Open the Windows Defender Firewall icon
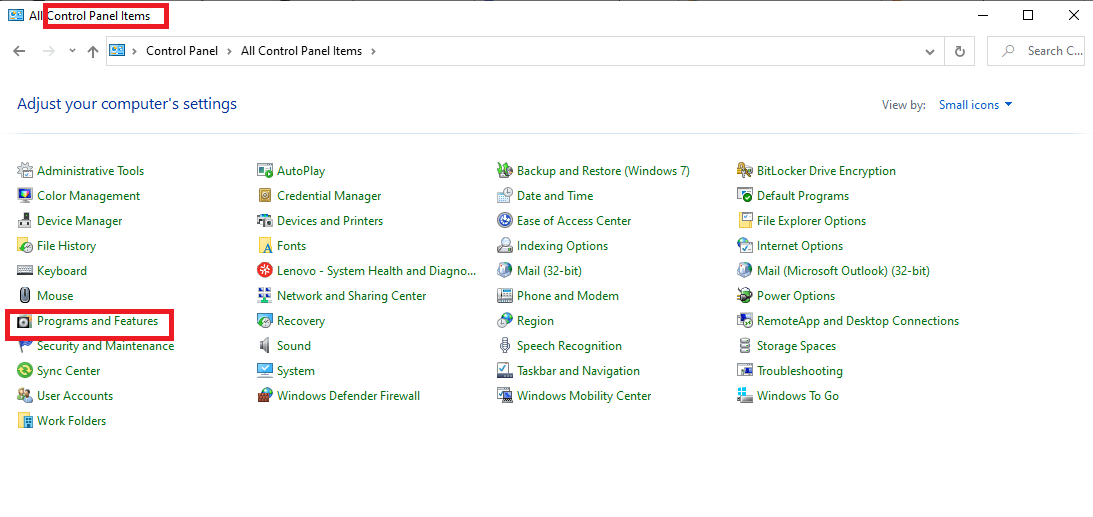1093x517 pixels. point(265,396)
